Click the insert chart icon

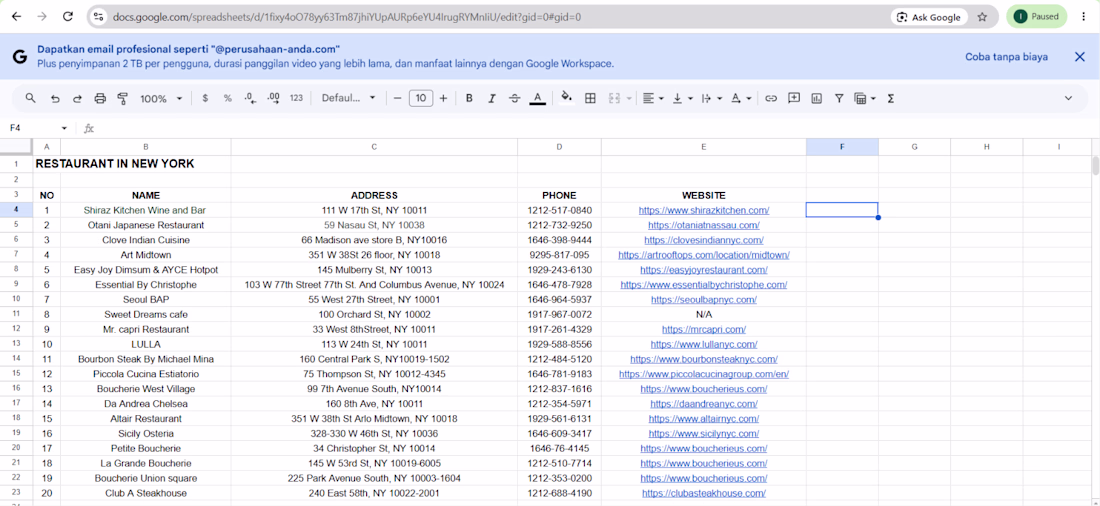coord(816,98)
